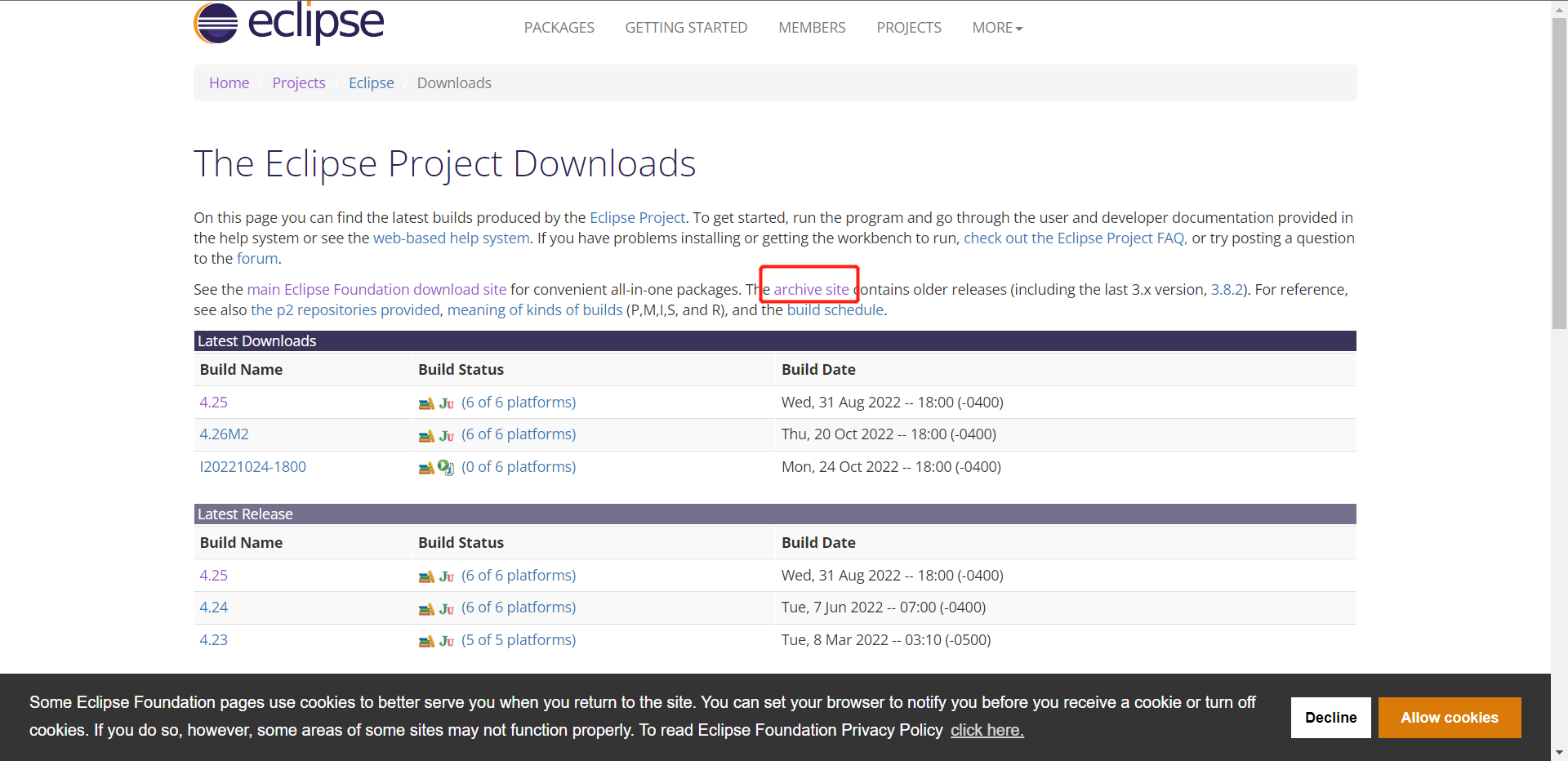Click JUnit test icon in 4.24 row
Screen dimensions: 1568x761
pos(446,608)
